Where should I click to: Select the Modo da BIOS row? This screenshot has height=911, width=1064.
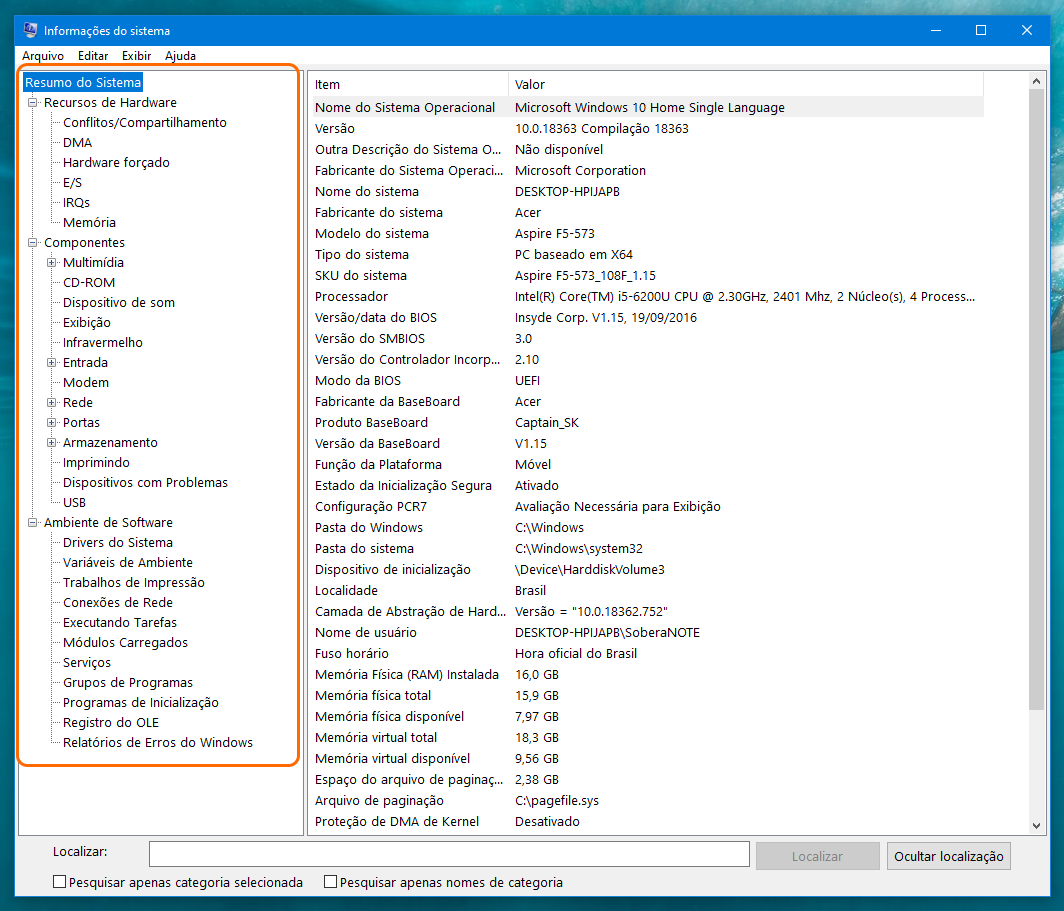[646, 381]
